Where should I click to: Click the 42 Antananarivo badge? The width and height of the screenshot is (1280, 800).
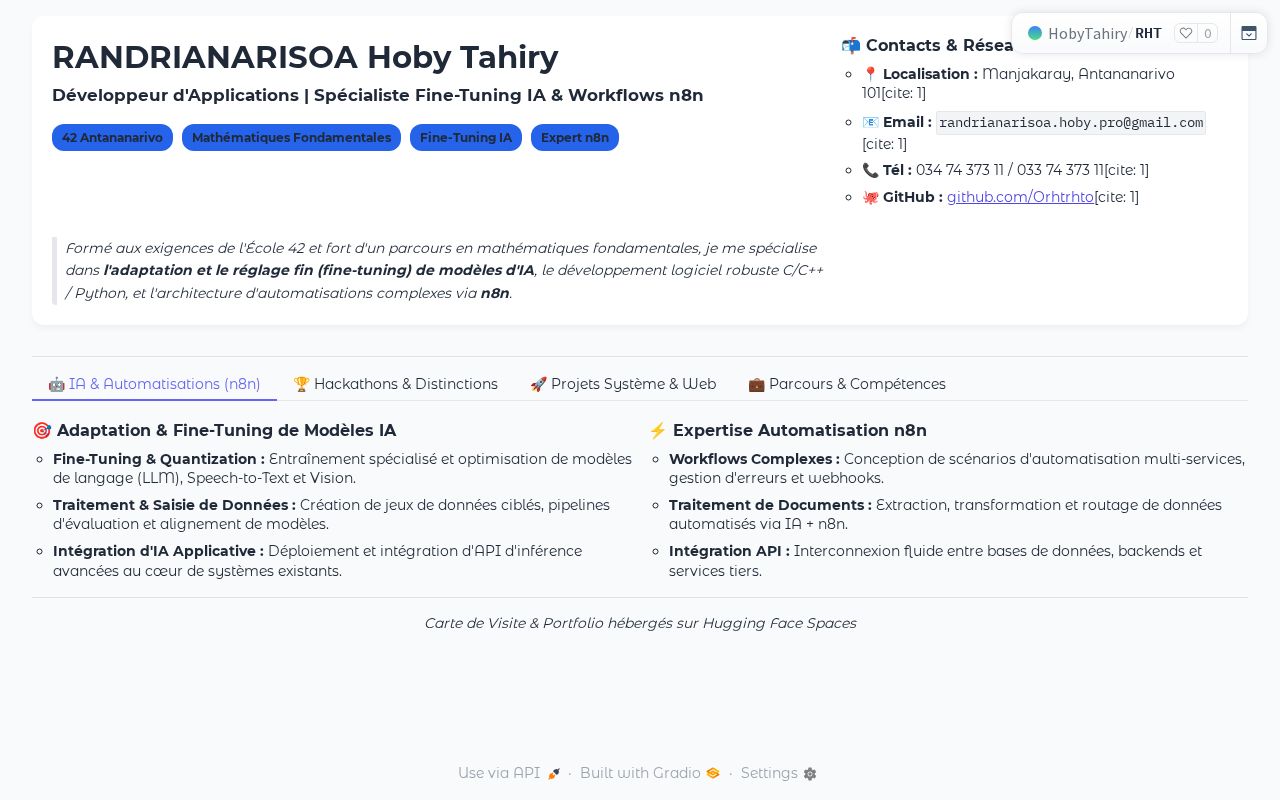pyautogui.click(x=112, y=138)
